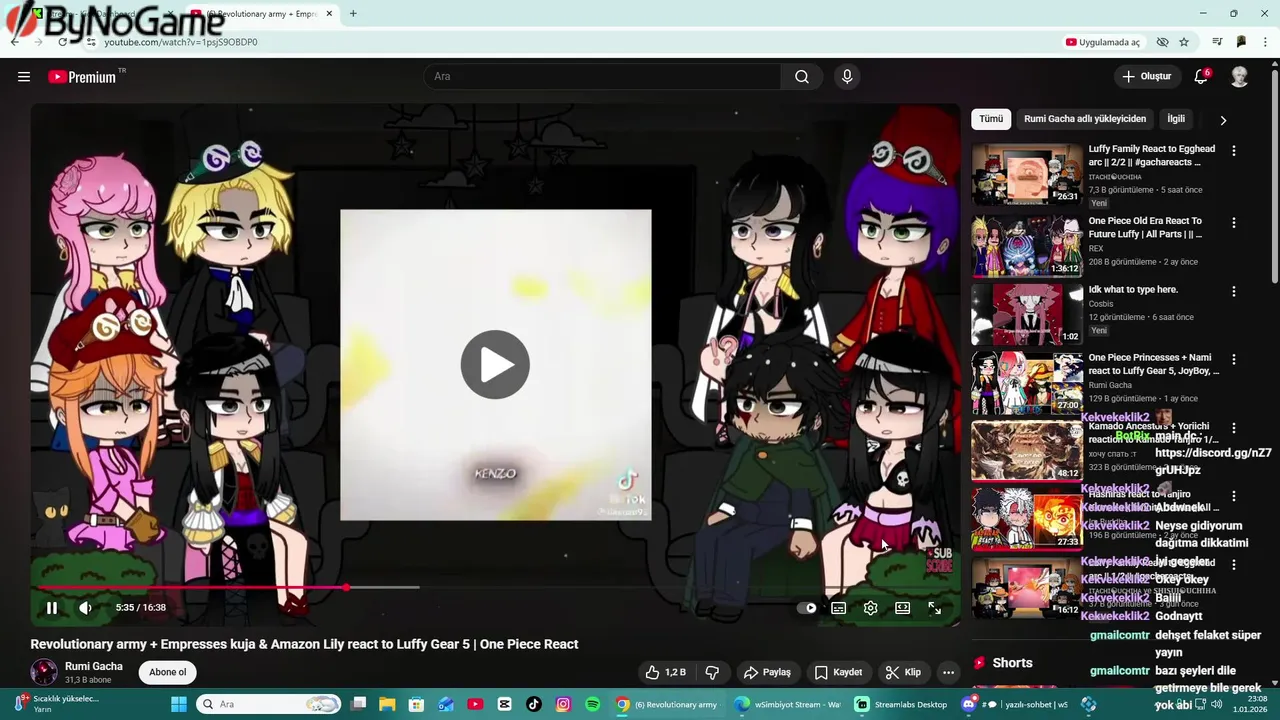
Task: Mute the video using the speaker icon
Action: pos(86,607)
